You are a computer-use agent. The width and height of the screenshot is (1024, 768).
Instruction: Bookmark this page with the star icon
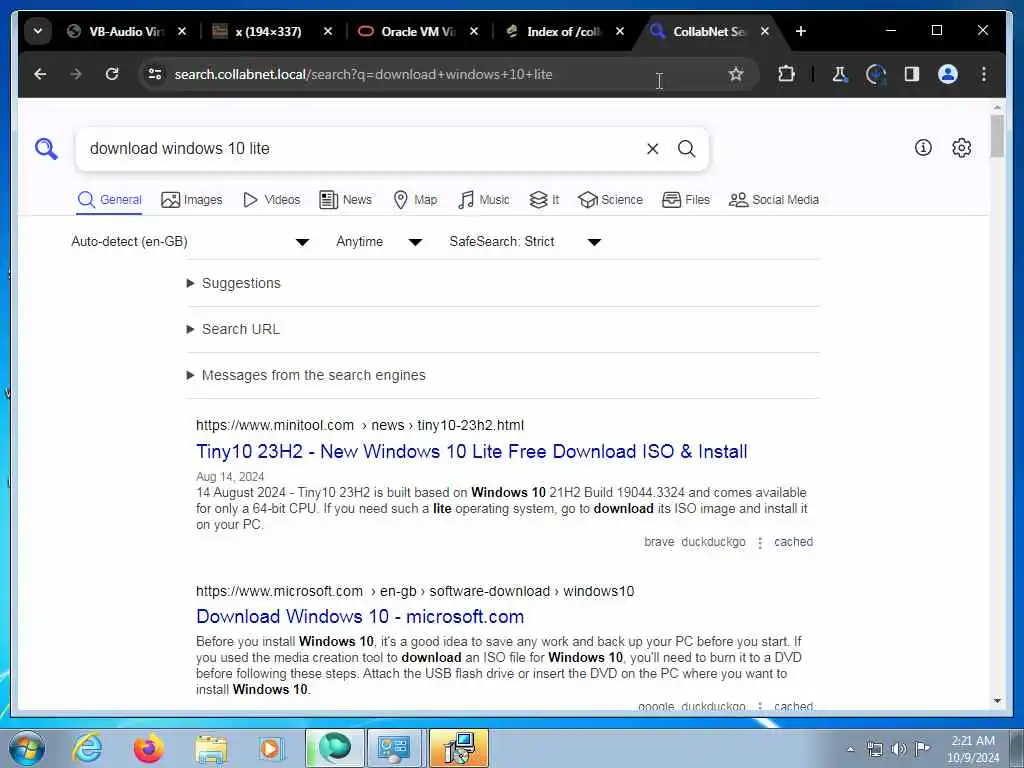point(736,74)
